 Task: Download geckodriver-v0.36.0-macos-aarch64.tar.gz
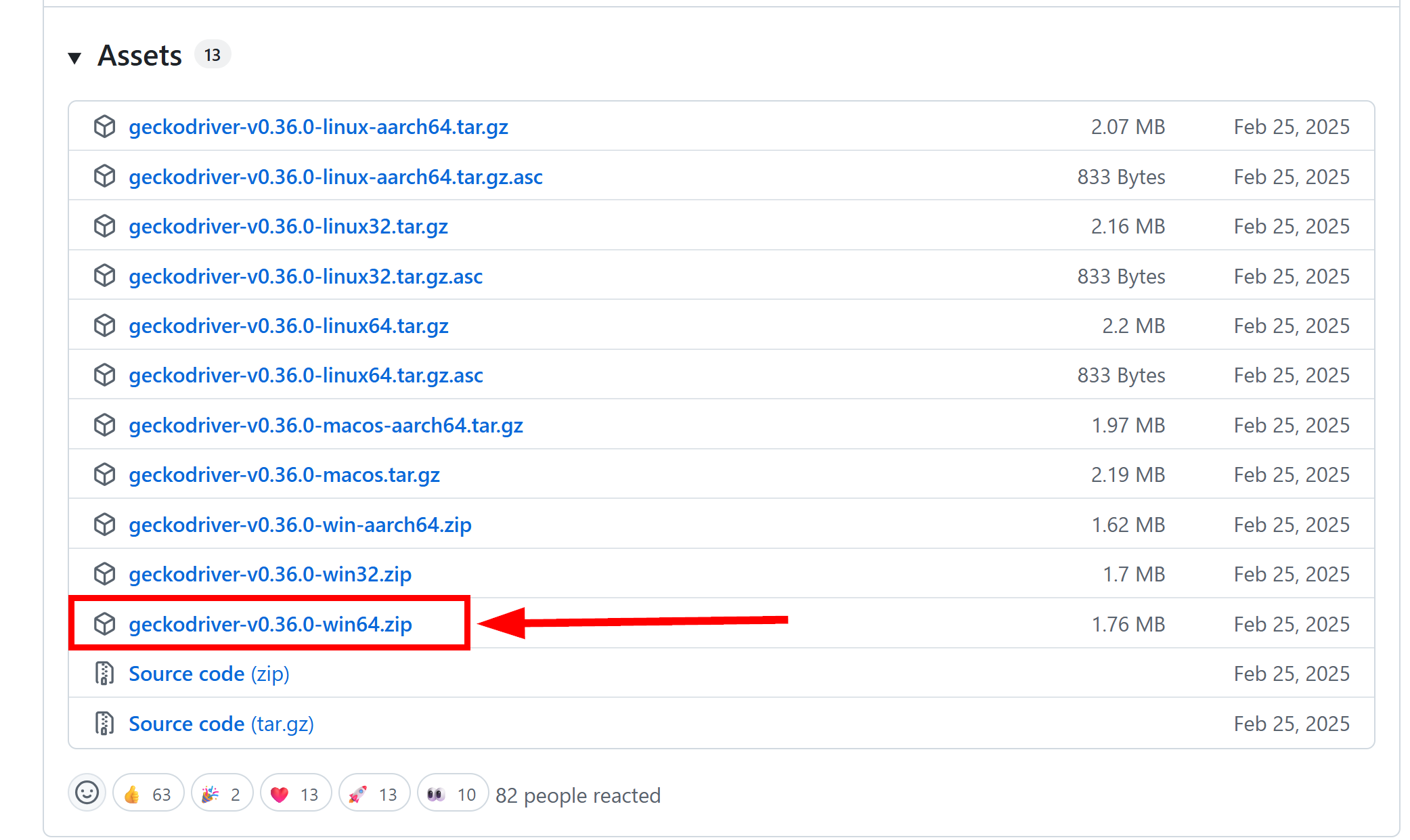click(x=326, y=425)
